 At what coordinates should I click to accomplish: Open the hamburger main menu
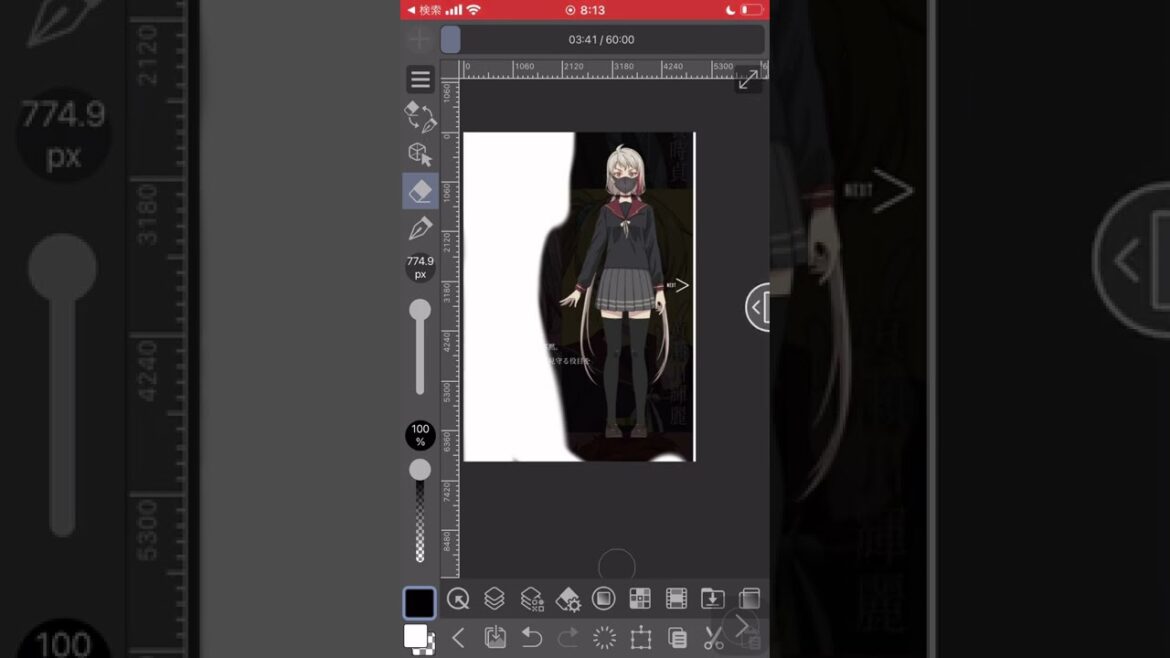click(x=420, y=79)
